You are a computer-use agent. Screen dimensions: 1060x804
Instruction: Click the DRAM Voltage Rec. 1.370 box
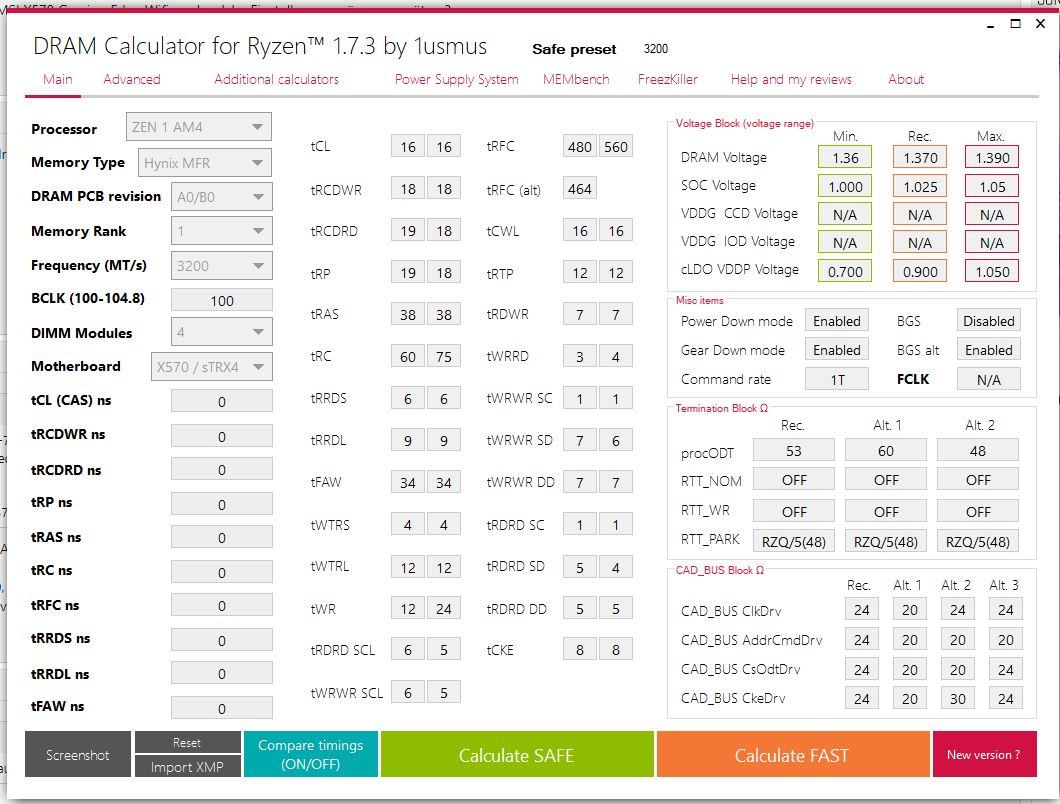920,158
